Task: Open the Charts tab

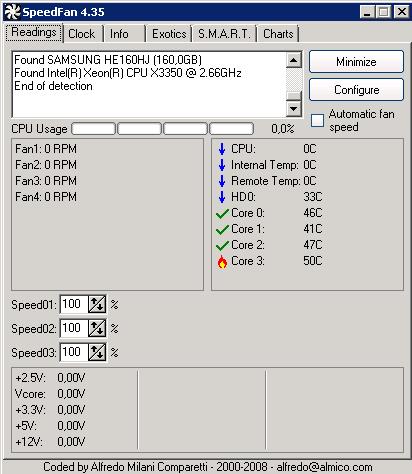Action: [278, 34]
